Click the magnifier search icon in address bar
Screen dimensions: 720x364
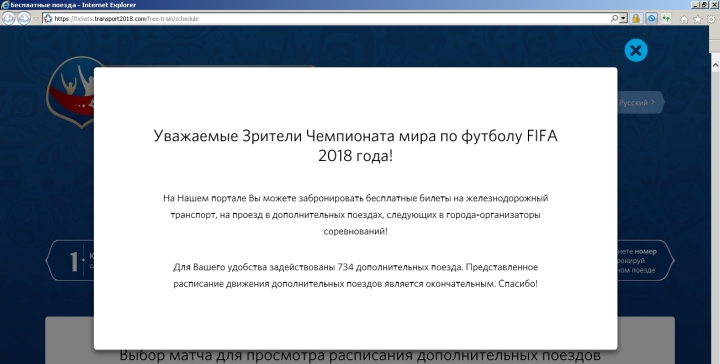pyautogui.click(x=614, y=18)
